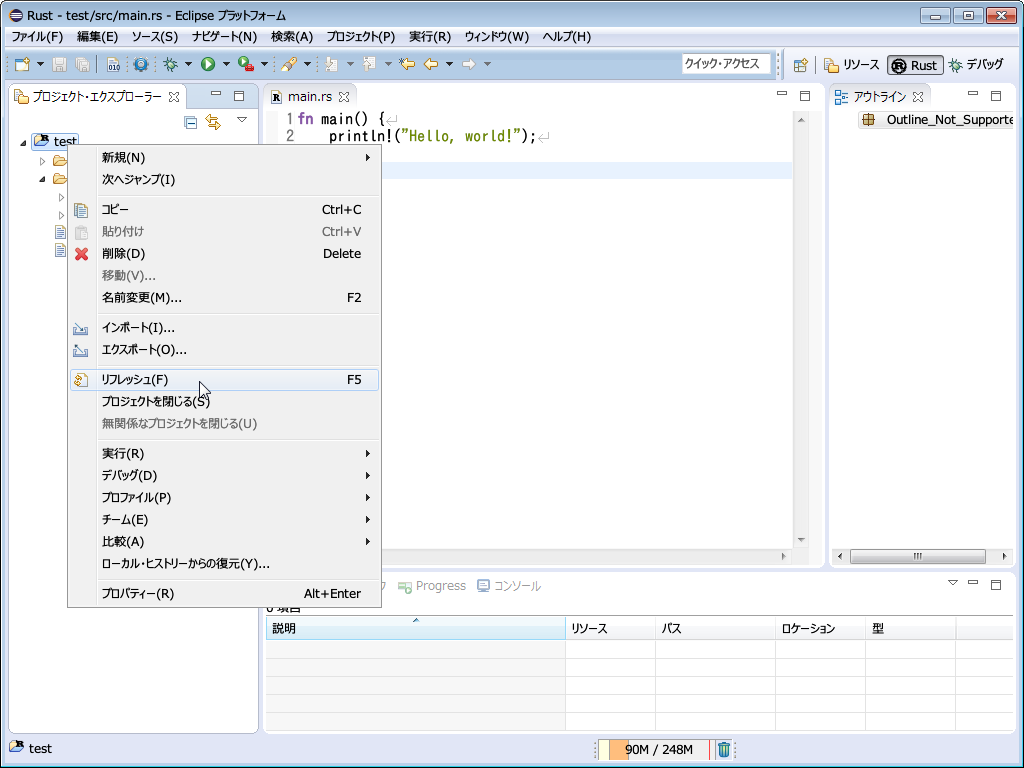Choose プロジェクトを閉じる(S) menu entry
The width and height of the screenshot is (1024, 768).
224,402
